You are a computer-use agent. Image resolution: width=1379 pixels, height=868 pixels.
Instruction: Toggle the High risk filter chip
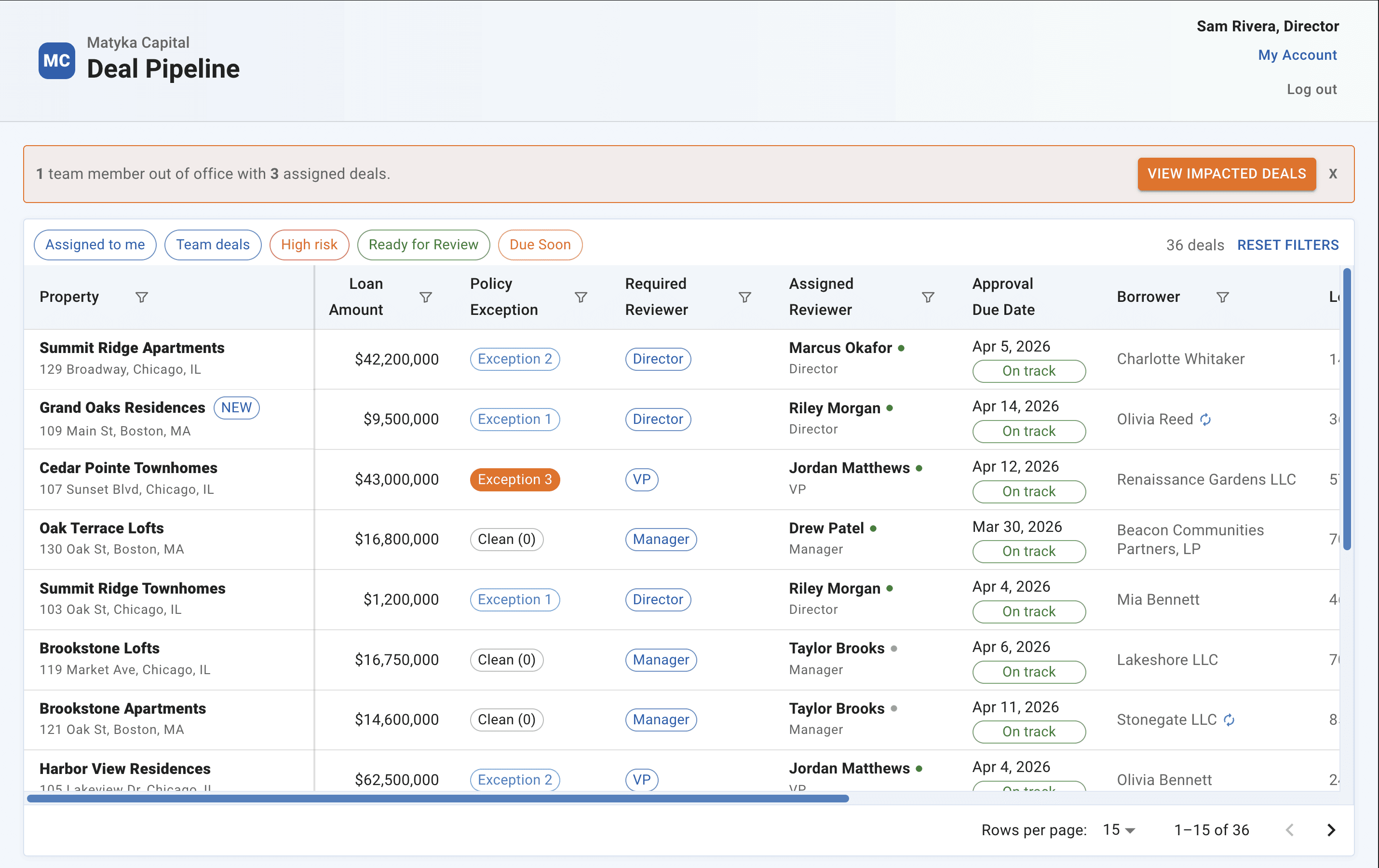click(x=309, y=245)
